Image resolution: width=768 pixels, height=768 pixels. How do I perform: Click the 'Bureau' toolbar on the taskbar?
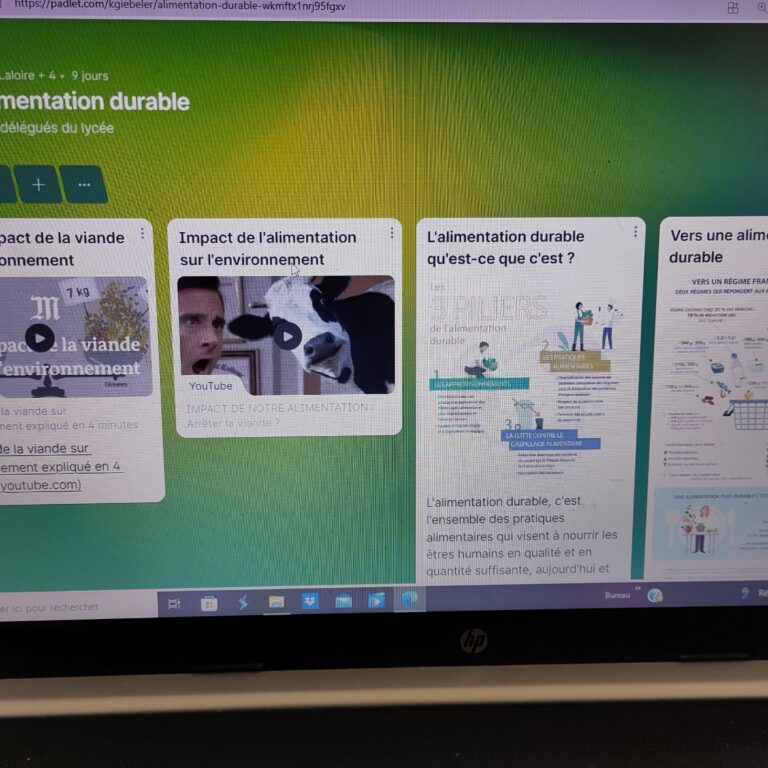(x=617, y=595)
